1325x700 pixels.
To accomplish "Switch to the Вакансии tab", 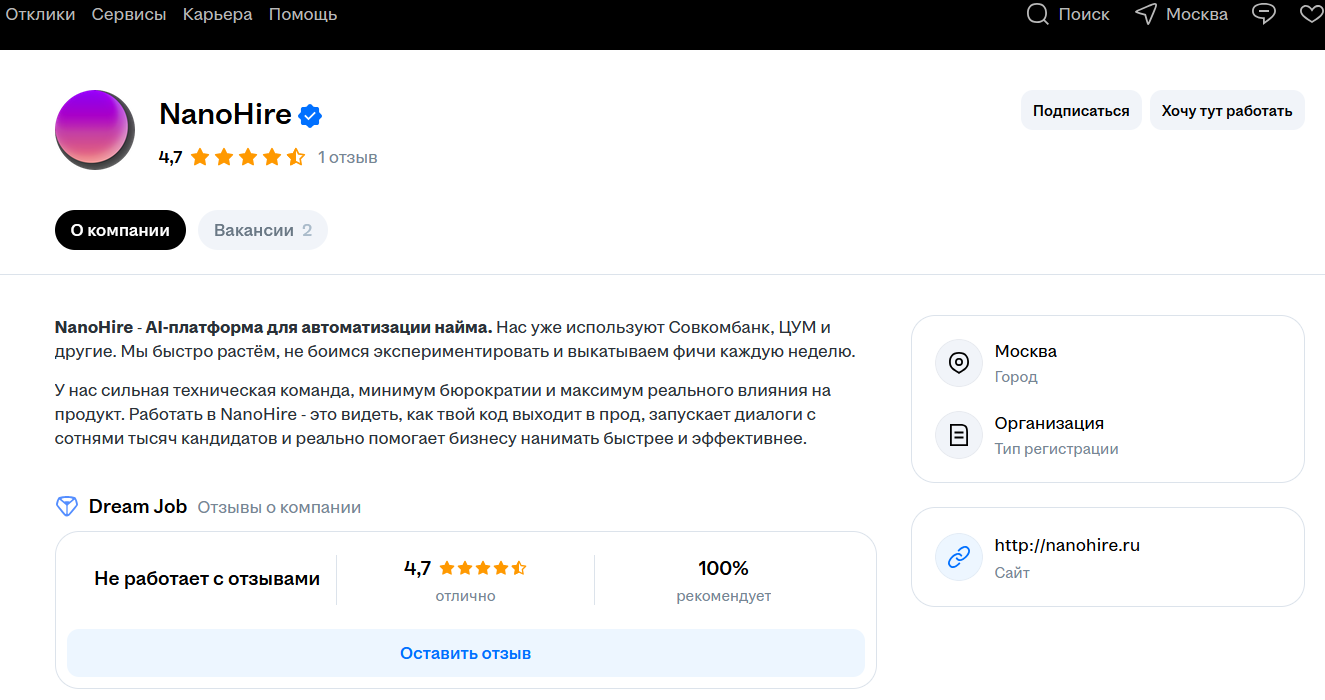I will click(263, 230).
